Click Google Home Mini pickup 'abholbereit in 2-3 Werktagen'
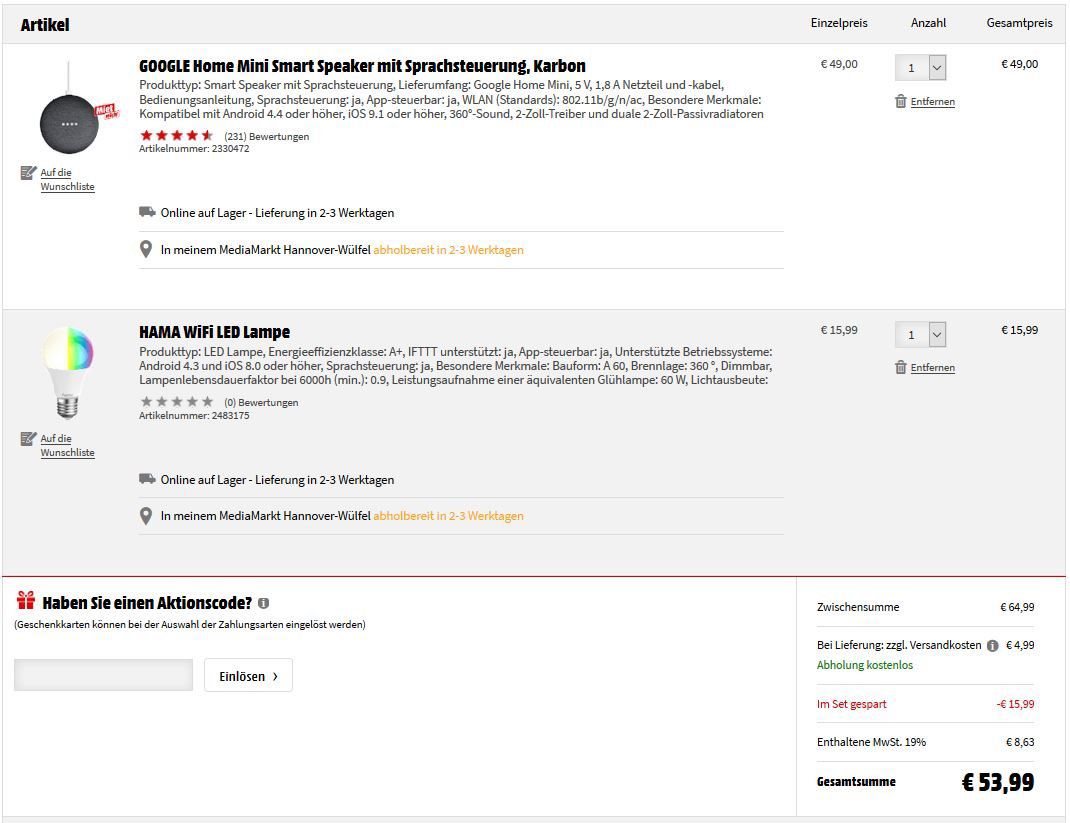The image size is (1070, 823). tap(448, 250)
